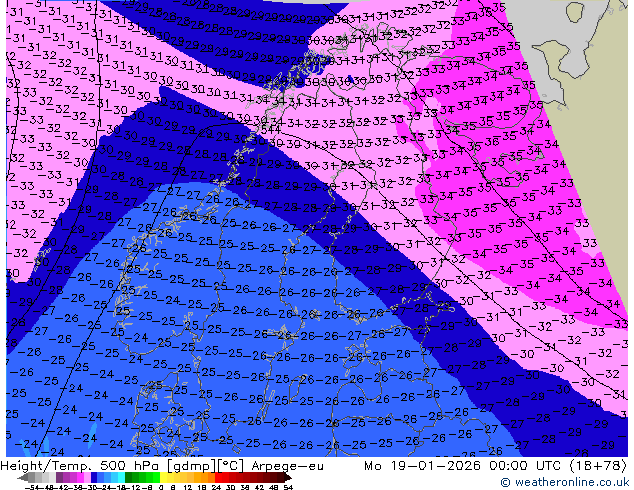Click the forecast date 'Mo 19-01-2026 00:00 UTC'
This screenshot has height=490, width=634.
[464, 466]
